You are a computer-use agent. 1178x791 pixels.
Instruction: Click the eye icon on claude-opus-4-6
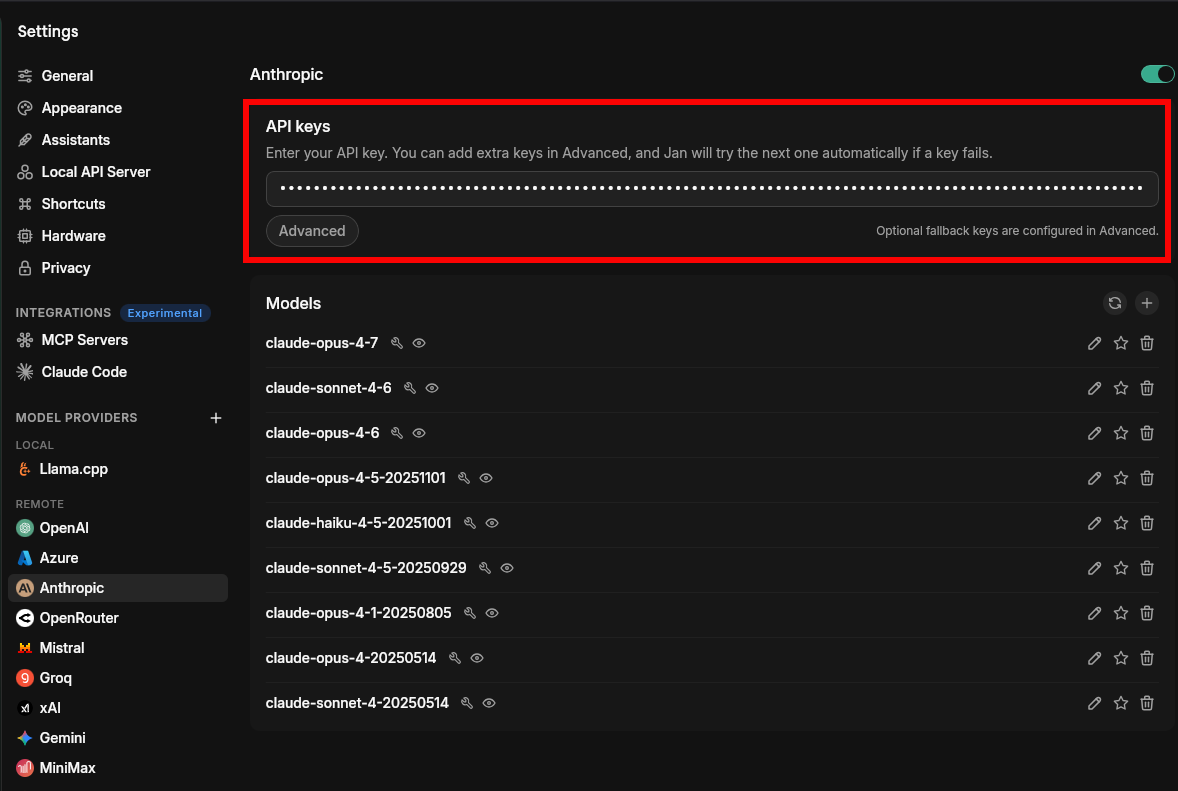coord(419,433)
